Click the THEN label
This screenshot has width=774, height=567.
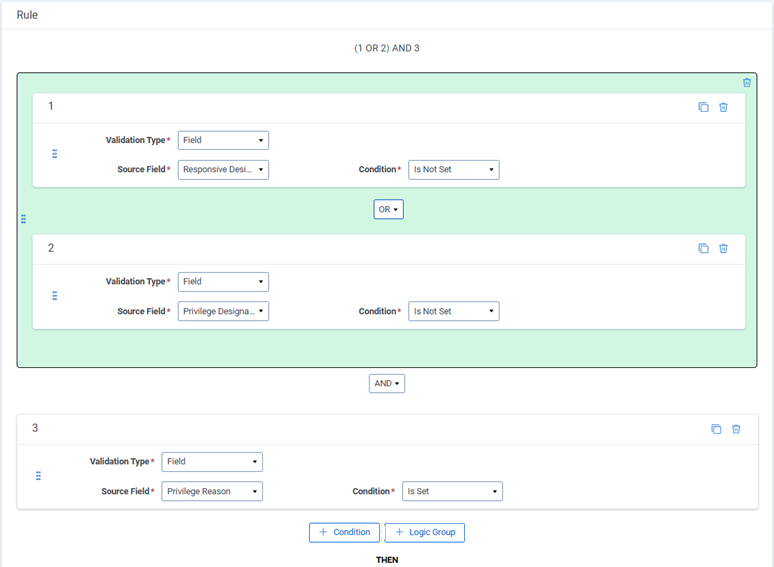pos(387,560)
